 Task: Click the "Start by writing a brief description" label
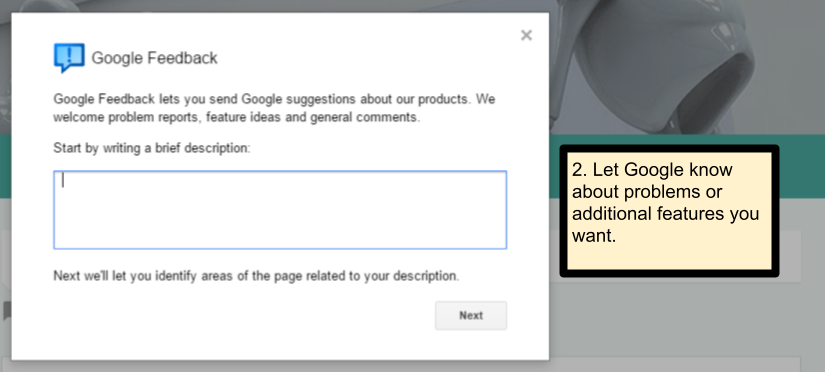click(152, 148)
